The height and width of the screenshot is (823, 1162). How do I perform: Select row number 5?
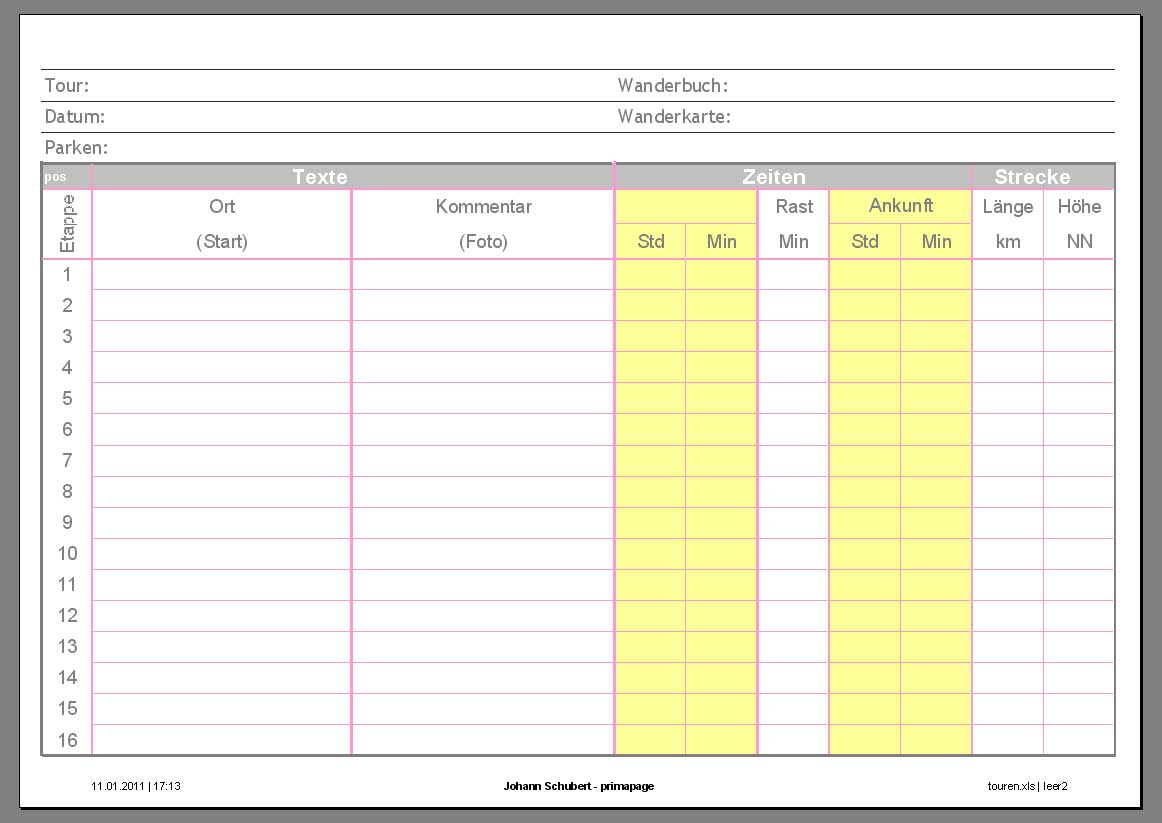click(x=67, y=399)
